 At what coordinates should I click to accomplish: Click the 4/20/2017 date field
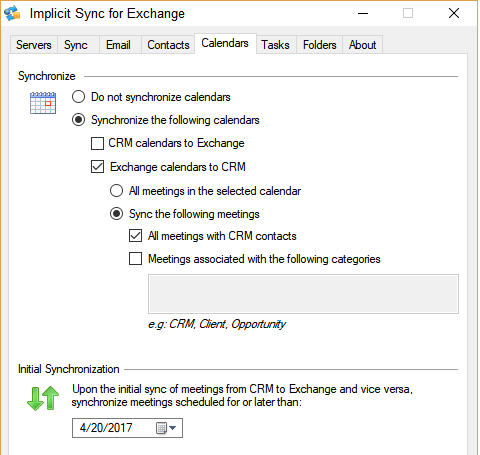127,428
